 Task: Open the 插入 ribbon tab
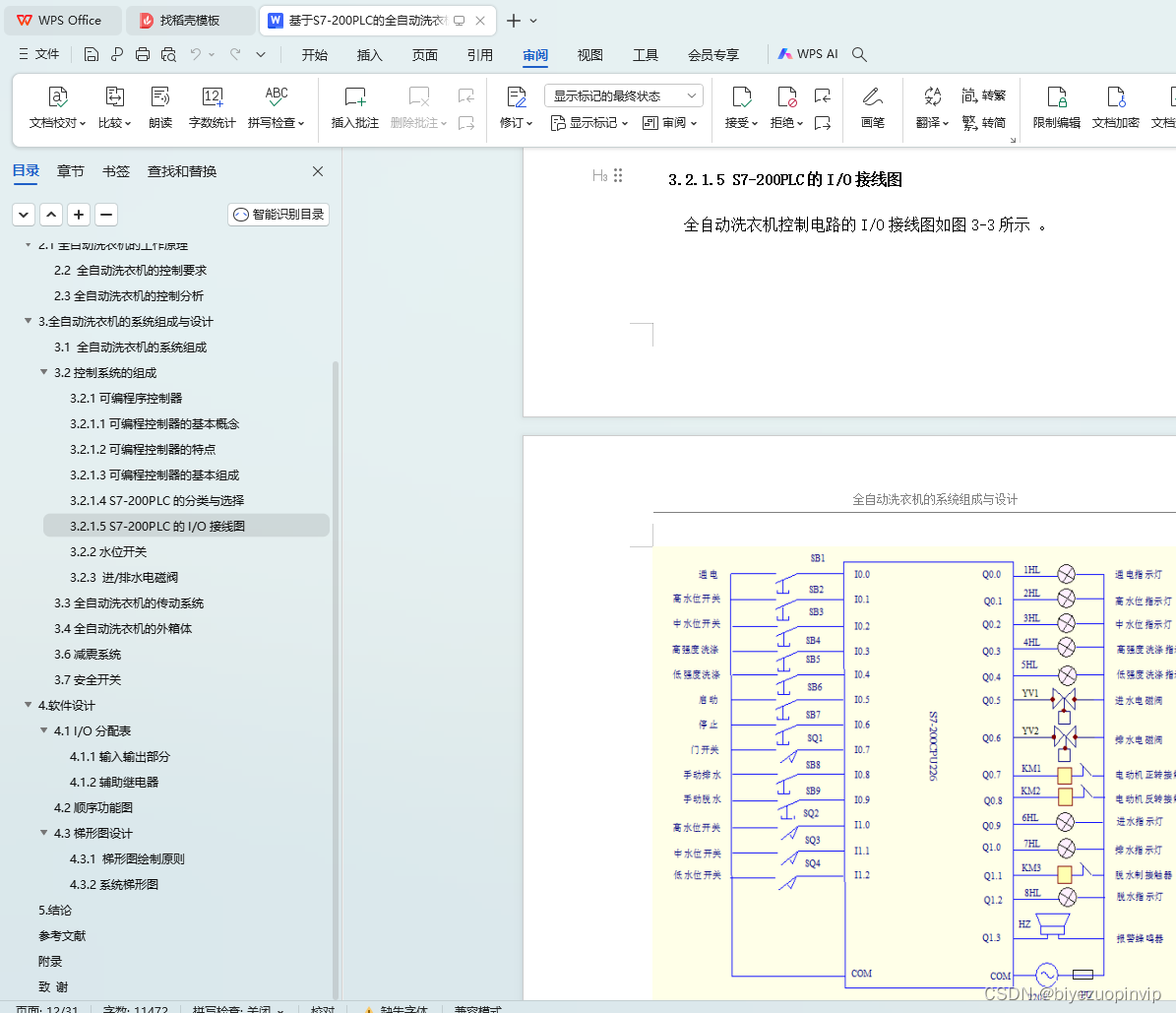pos(369,55)
